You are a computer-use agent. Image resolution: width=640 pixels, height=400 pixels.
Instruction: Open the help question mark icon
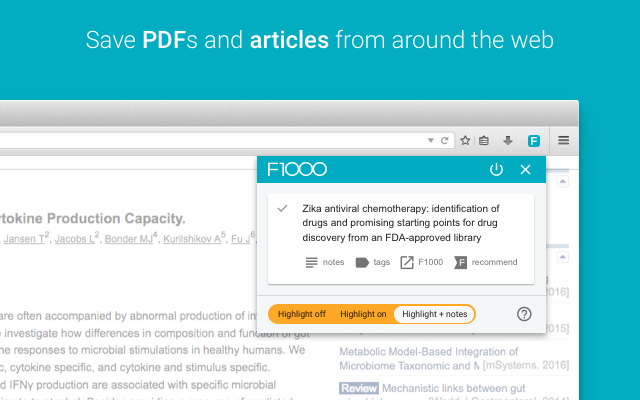coord(524,314)
